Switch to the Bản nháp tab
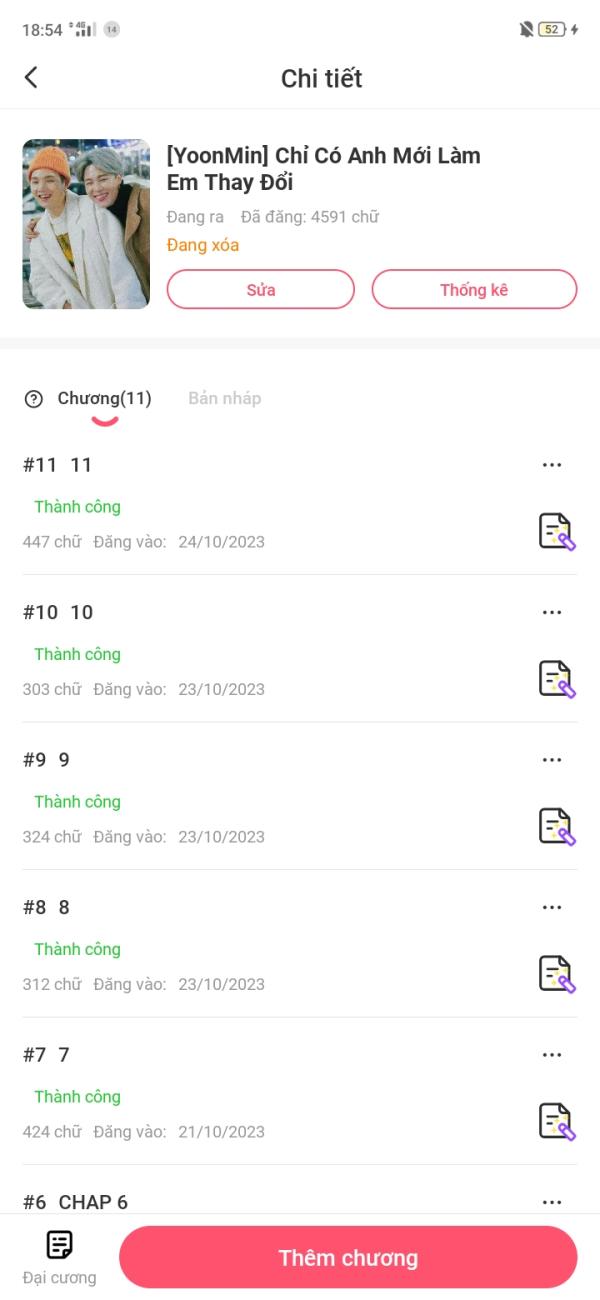Screen dimensions: 600x1300 click(224, 398)
